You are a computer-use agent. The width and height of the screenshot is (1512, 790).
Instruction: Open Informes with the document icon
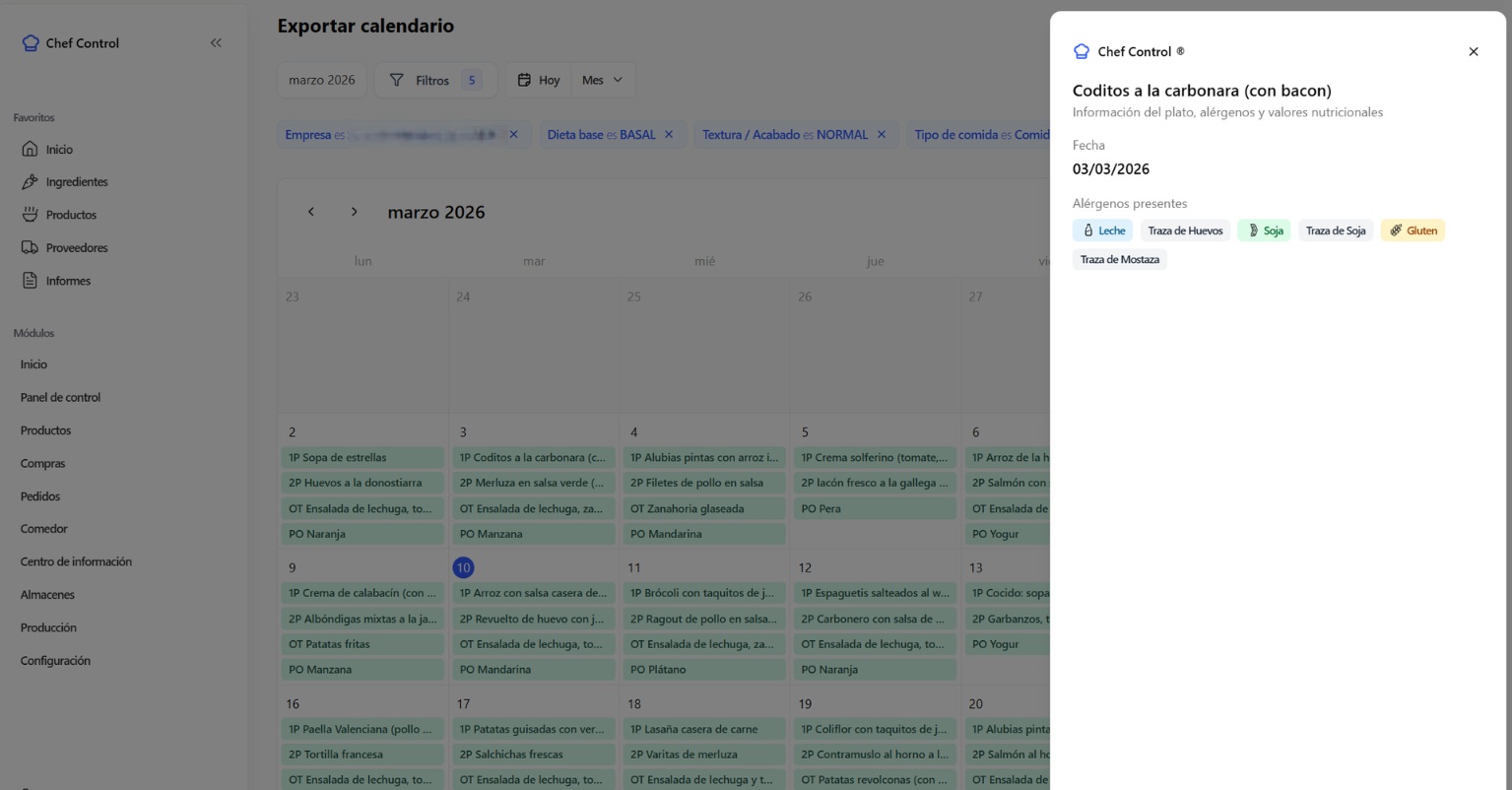31,281
